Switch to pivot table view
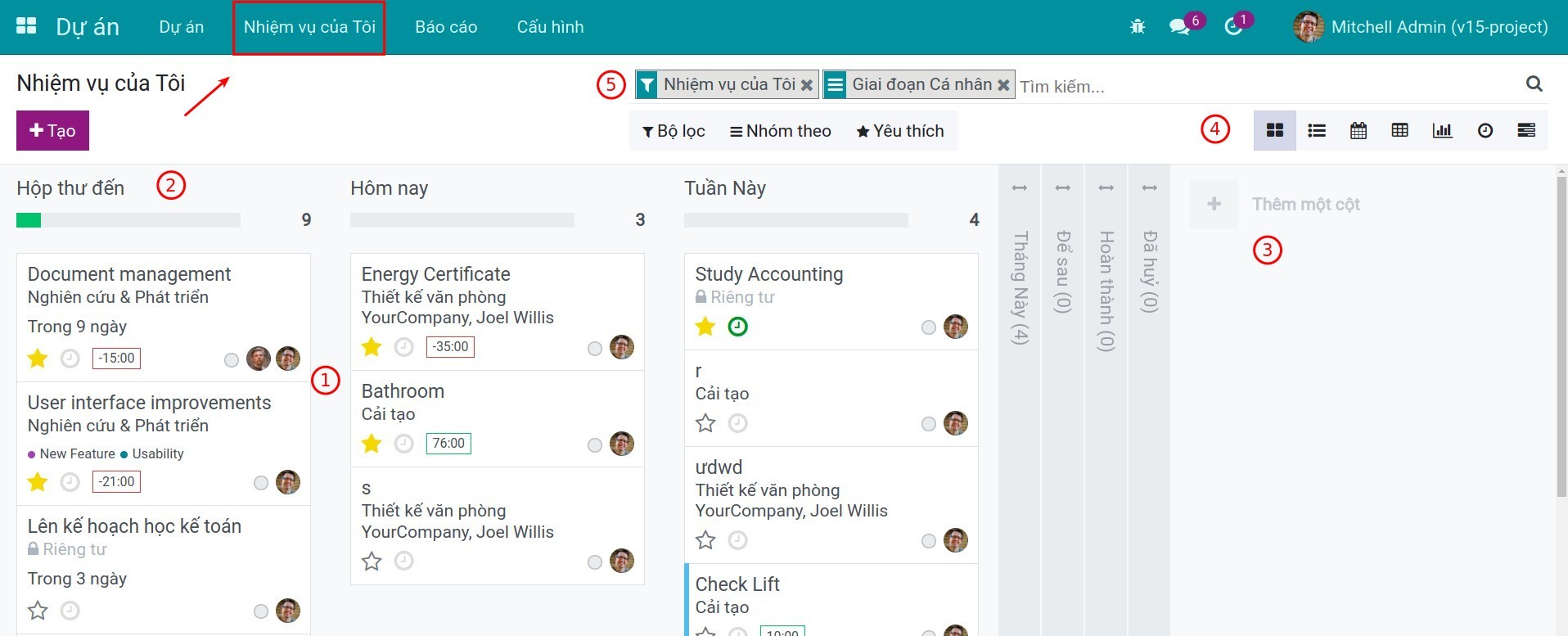Screen dimensions: 1568x636 tap(1400, 131)
